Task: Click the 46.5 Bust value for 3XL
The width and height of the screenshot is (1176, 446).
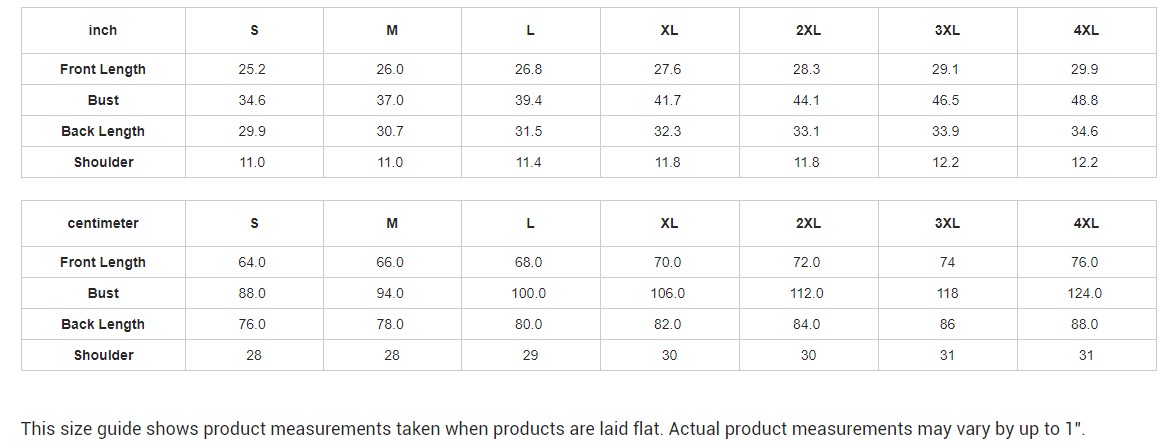Action: click(946, 100)
